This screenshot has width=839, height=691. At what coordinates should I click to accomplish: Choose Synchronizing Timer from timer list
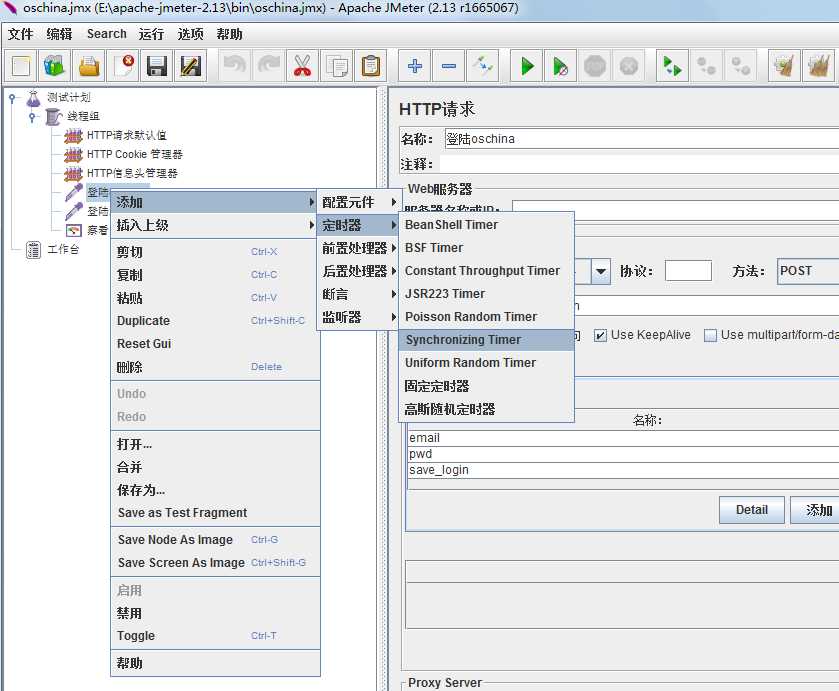(486, 340)
